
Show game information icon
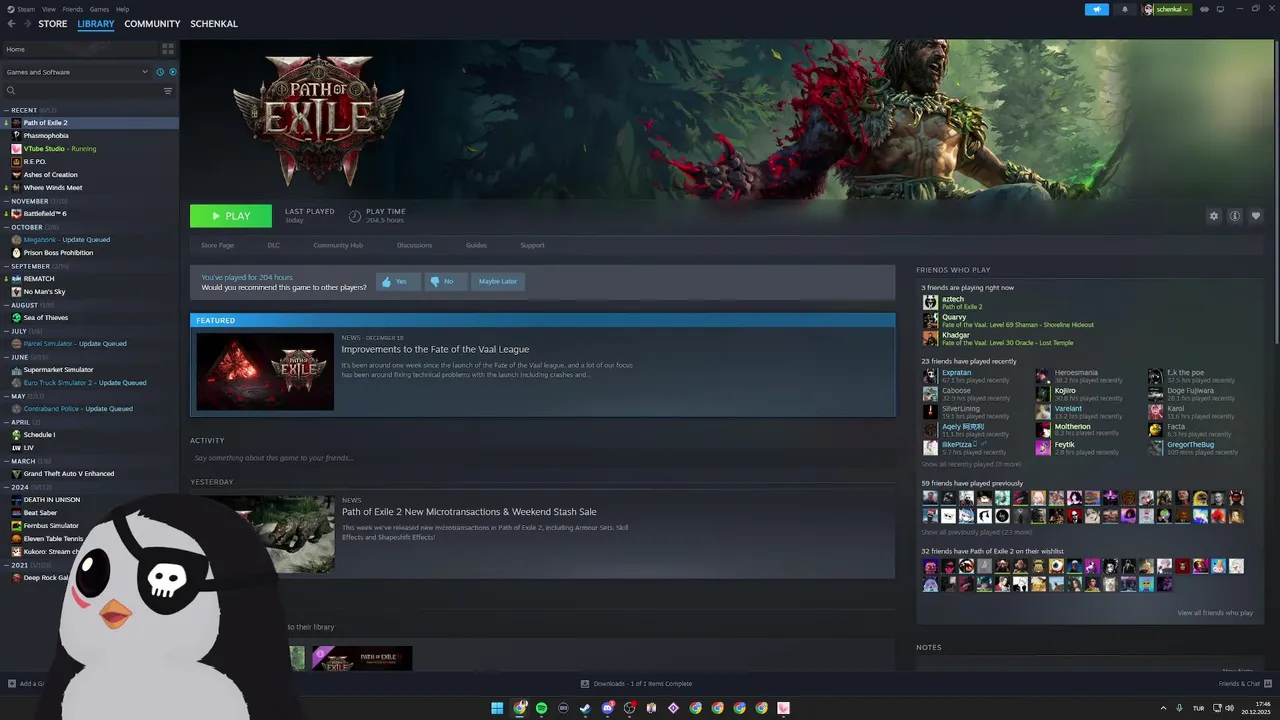pyautogui.click(x=1235, y=216)
